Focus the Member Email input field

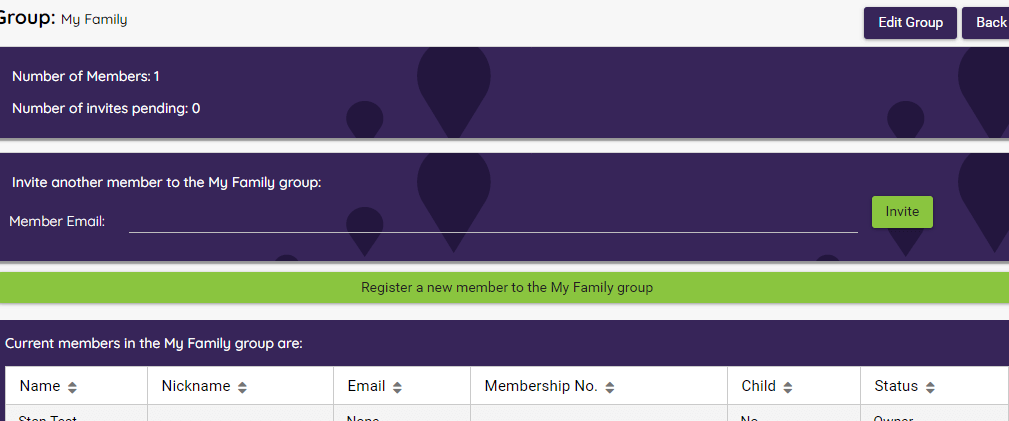pos(493,221)
